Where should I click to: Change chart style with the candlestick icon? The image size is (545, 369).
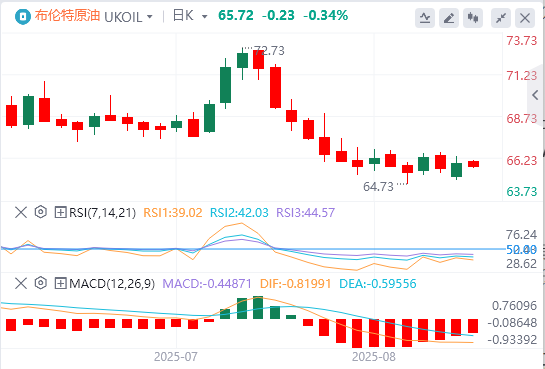point(473,18)
